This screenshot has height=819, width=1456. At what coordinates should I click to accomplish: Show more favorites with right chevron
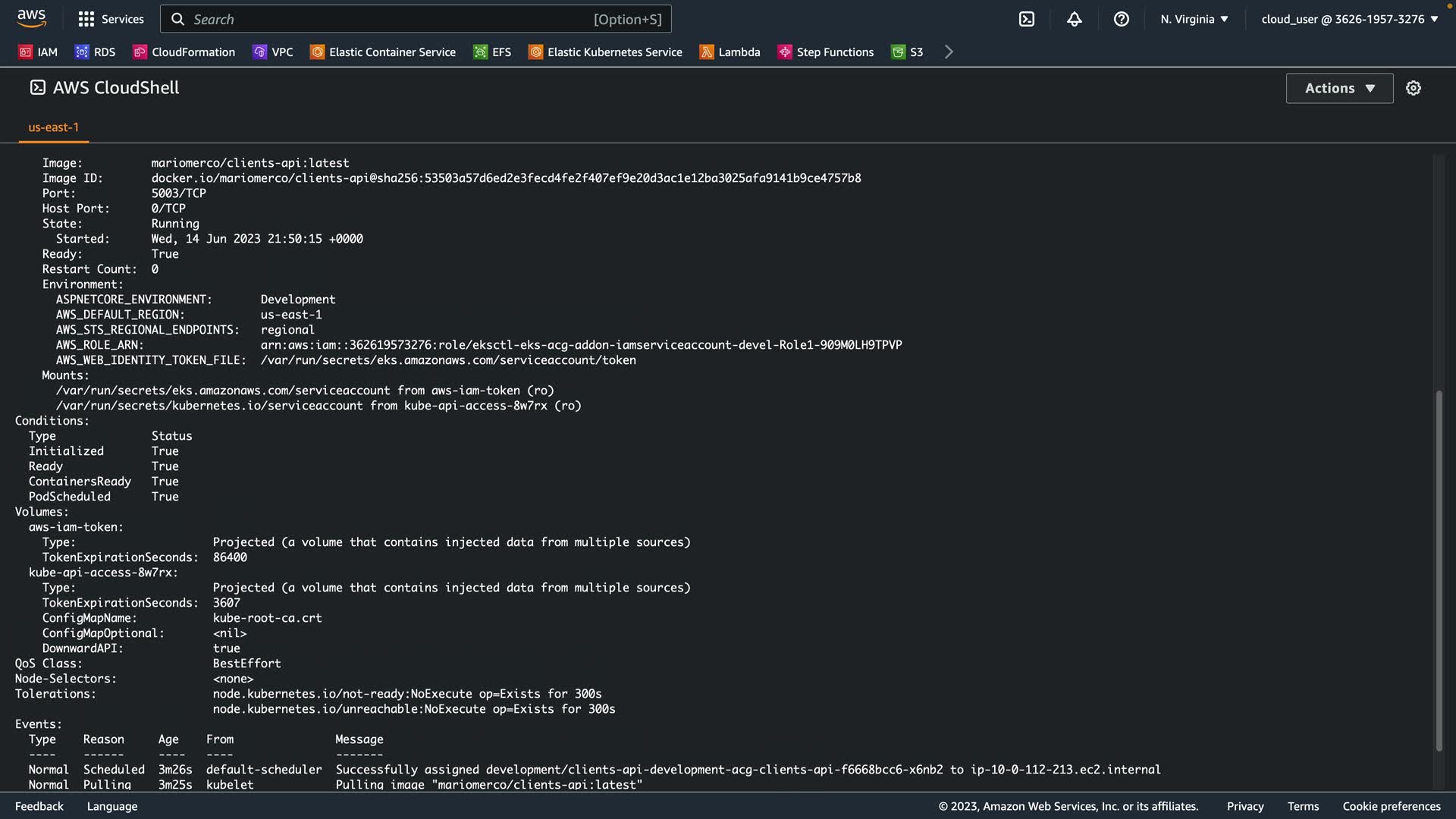[948, 52]
